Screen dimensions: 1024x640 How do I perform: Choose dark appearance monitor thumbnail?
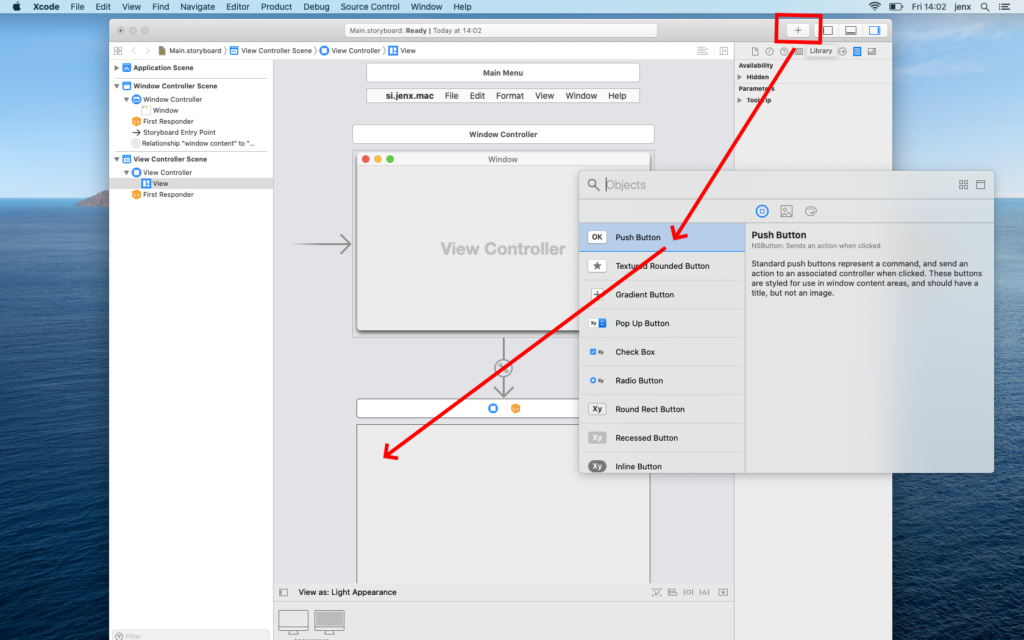[329, 622]
